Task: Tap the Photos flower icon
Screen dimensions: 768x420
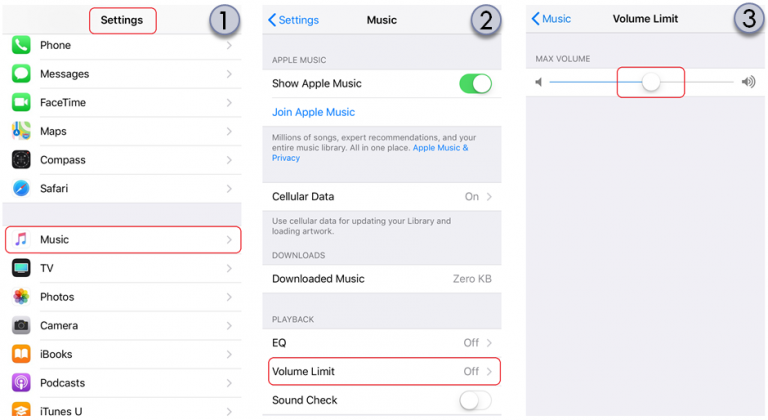Action: point(21,296)
